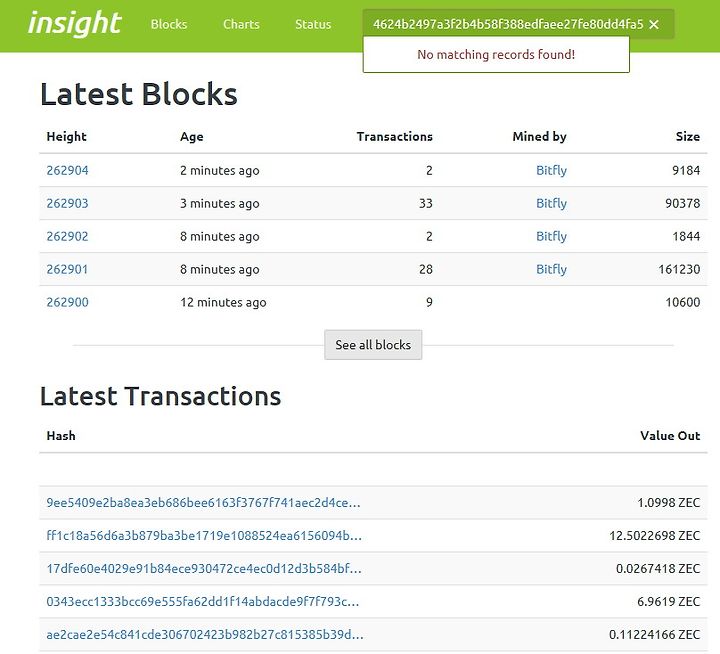Open the Blocks menu item
Image resolution: width=720 pixels, height=654 pixels.
(x=169, y=24)
